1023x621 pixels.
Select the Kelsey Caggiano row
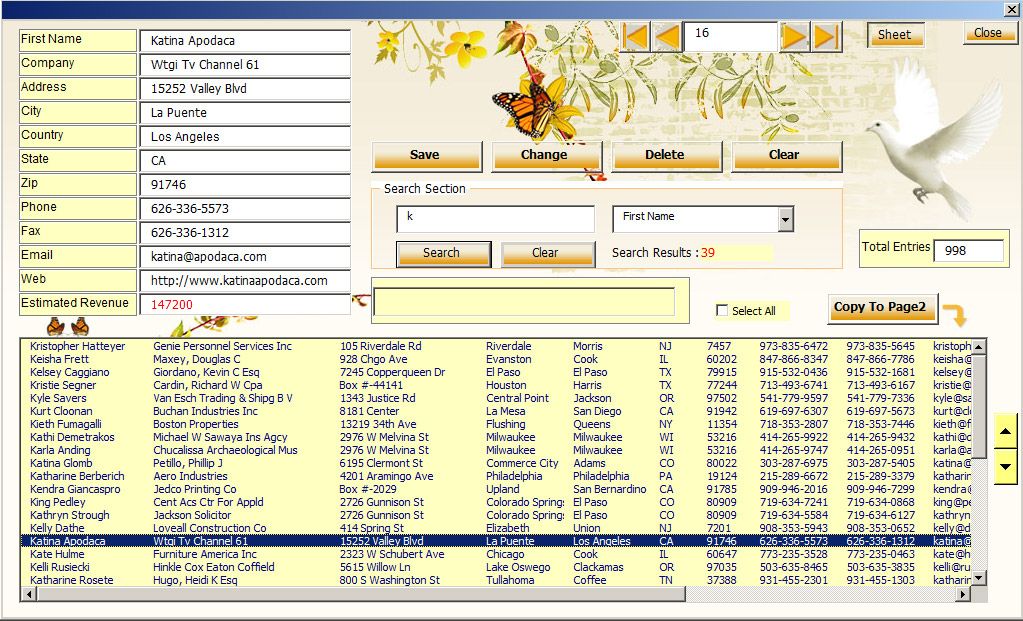pos(496,372)
